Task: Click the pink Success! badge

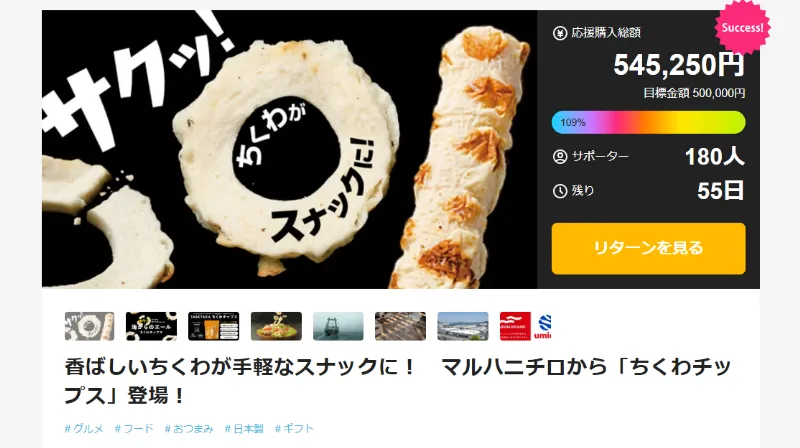Action: click(742, 28)
